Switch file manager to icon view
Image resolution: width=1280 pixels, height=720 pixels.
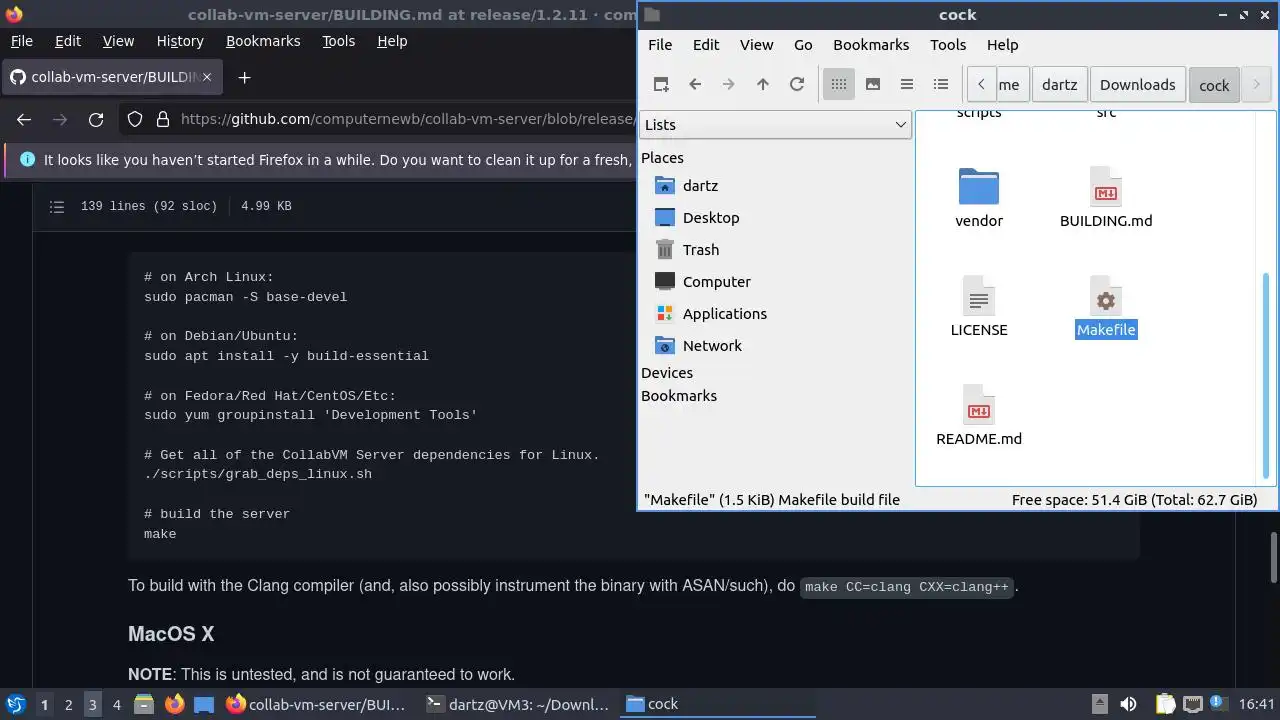click(839, 85)
